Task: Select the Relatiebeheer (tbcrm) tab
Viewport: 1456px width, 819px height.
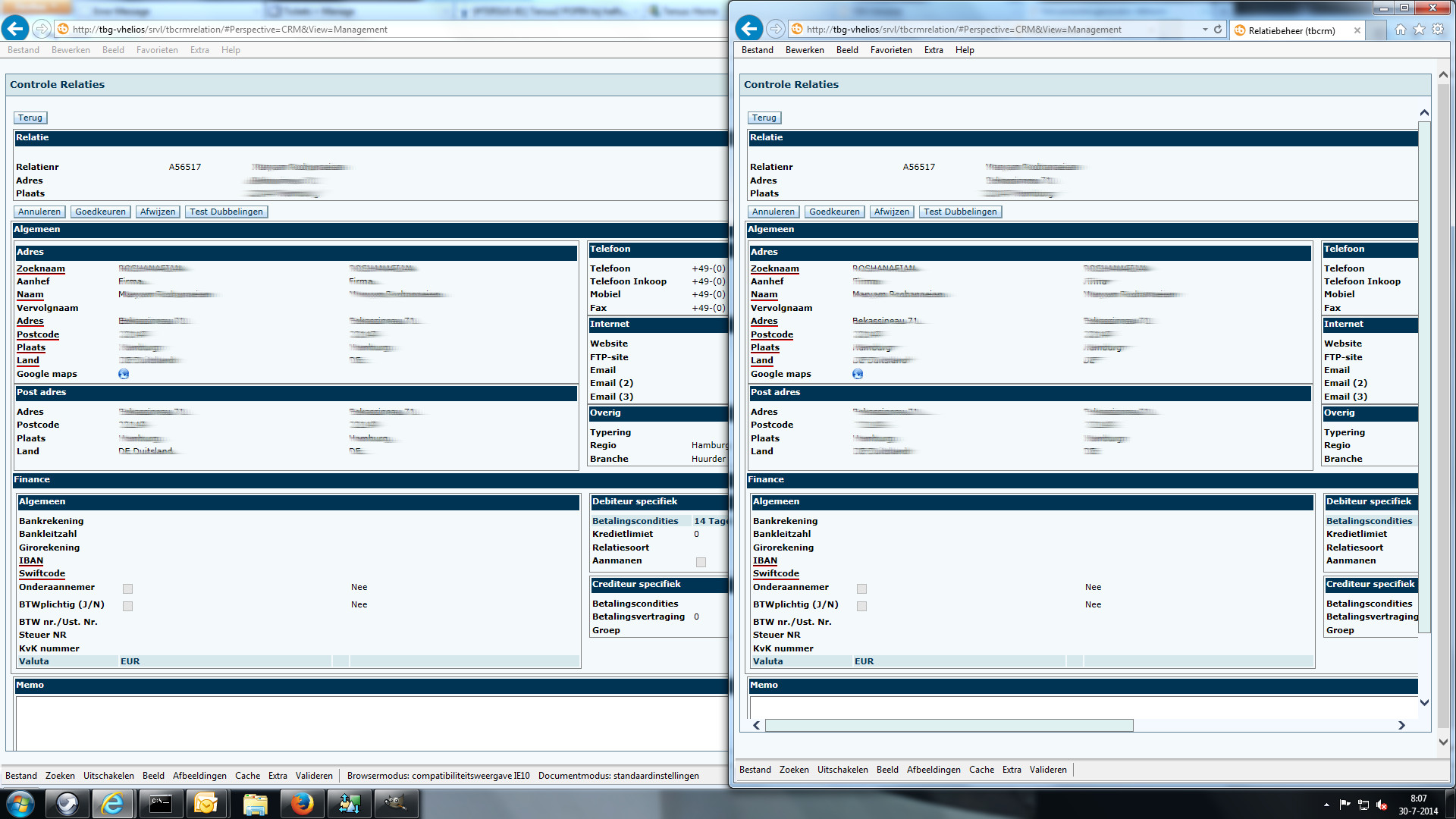Action: click(1291, 30)
